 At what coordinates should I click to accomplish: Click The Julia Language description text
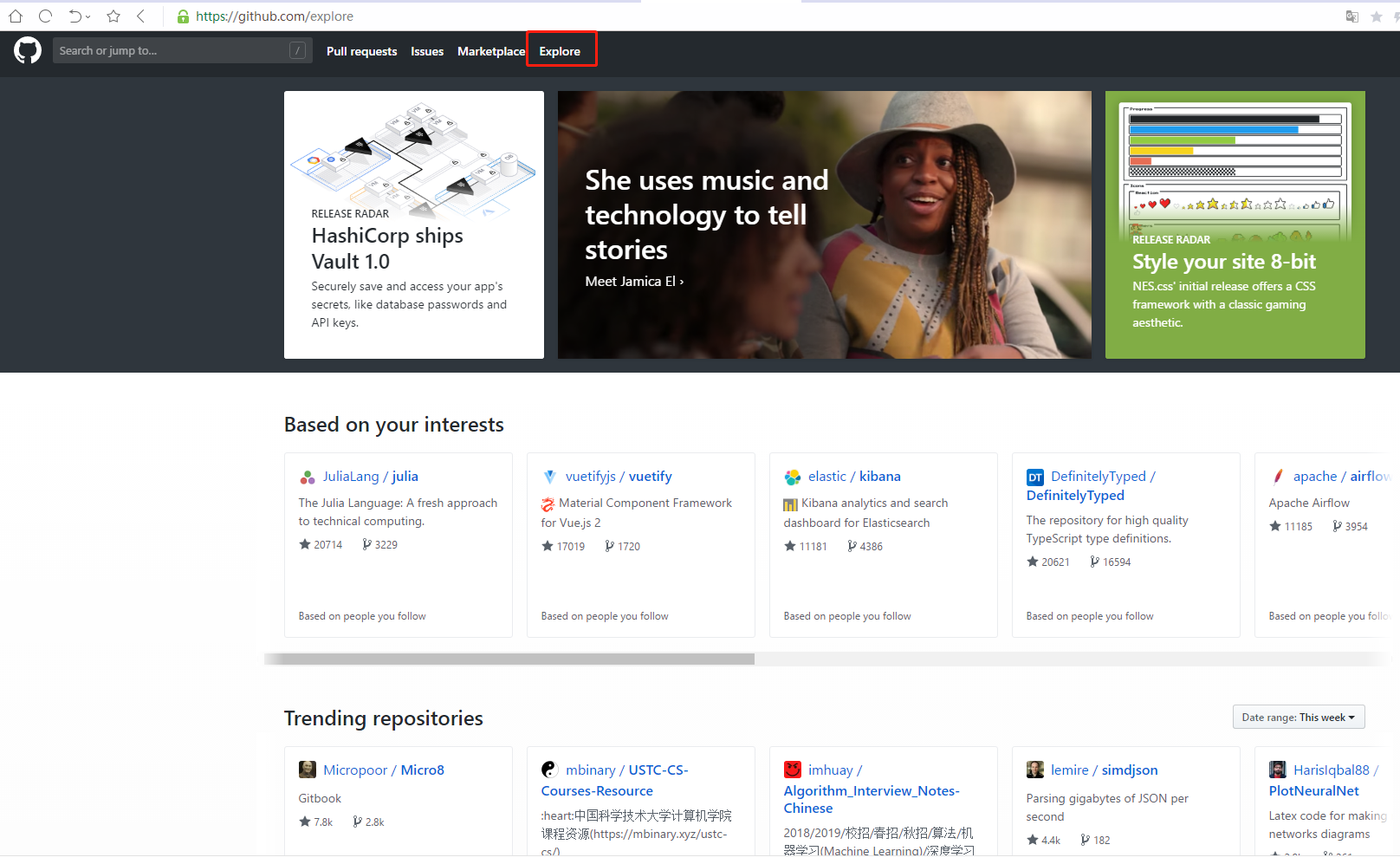399,512
